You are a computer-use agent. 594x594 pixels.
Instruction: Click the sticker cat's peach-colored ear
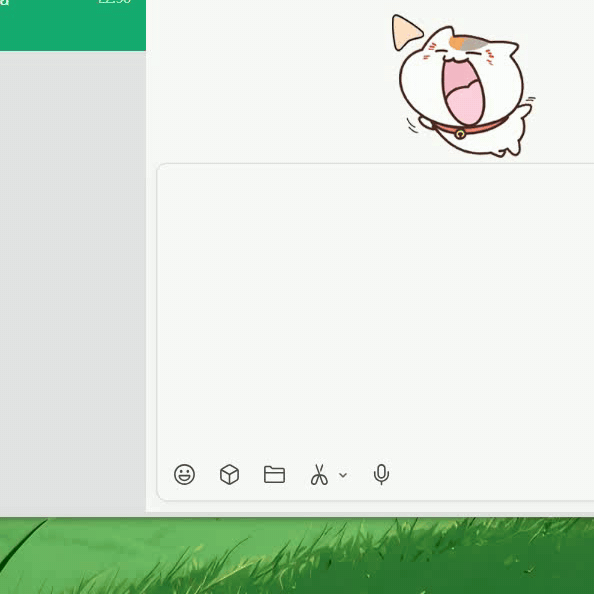(x=405, y=32)
